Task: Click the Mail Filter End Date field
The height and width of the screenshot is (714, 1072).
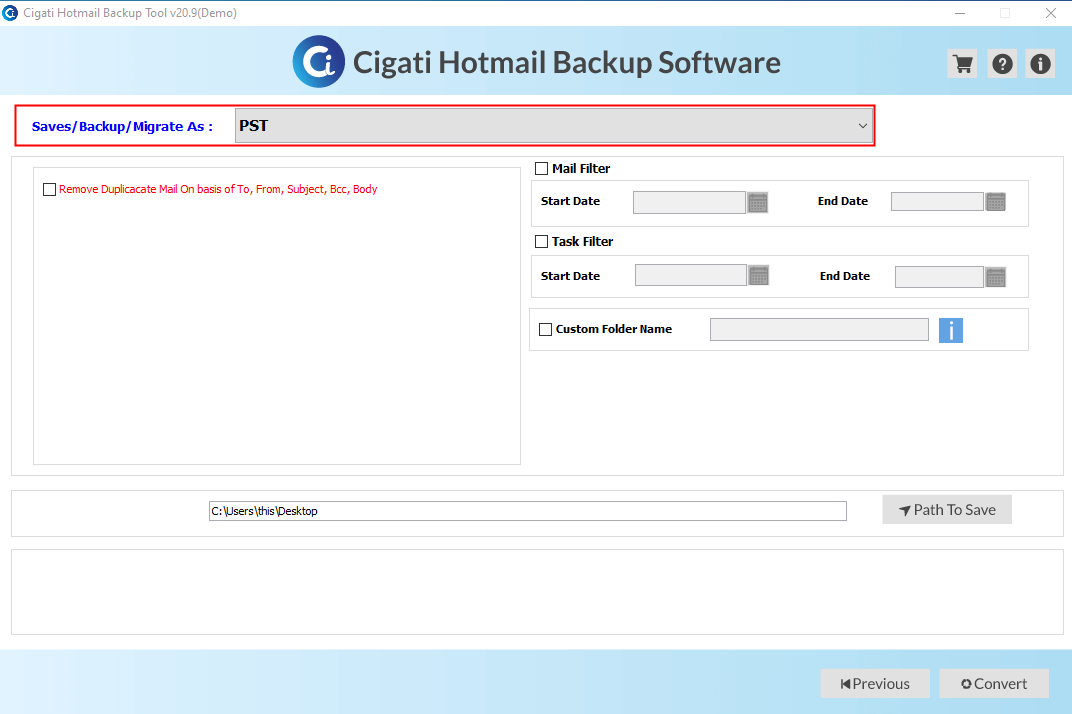Action: point(937,202)
